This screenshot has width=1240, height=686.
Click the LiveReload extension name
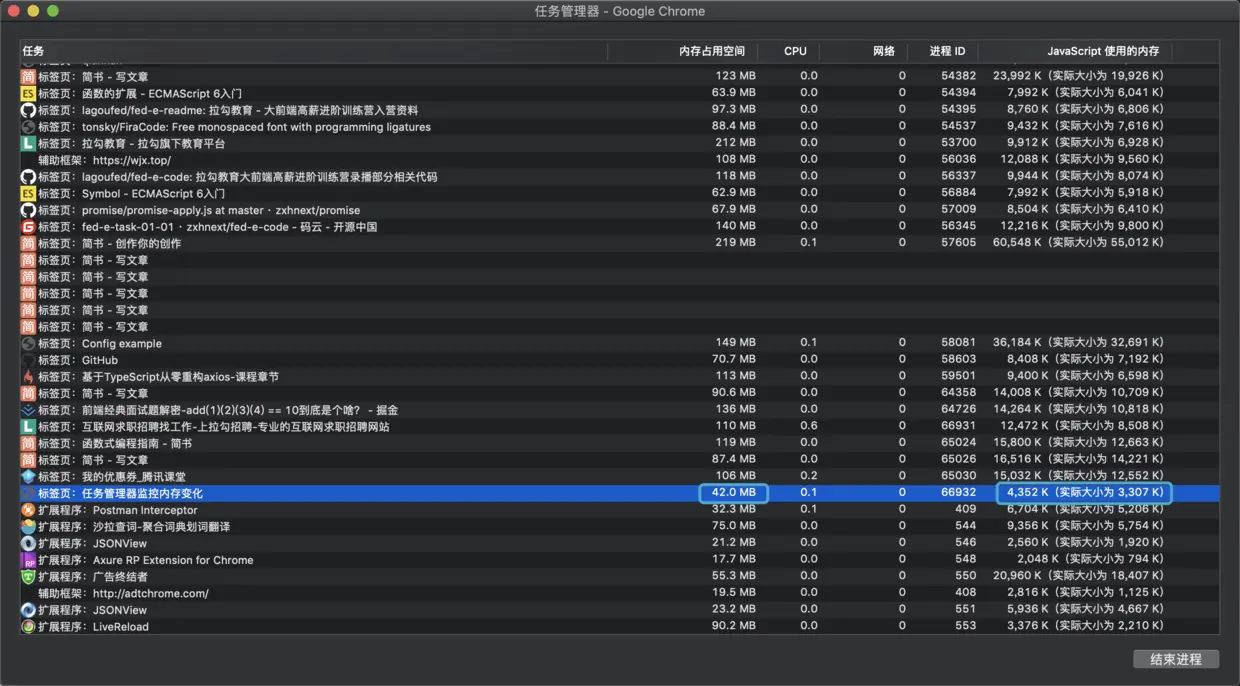pyautogui.click(x=121, y=627)
